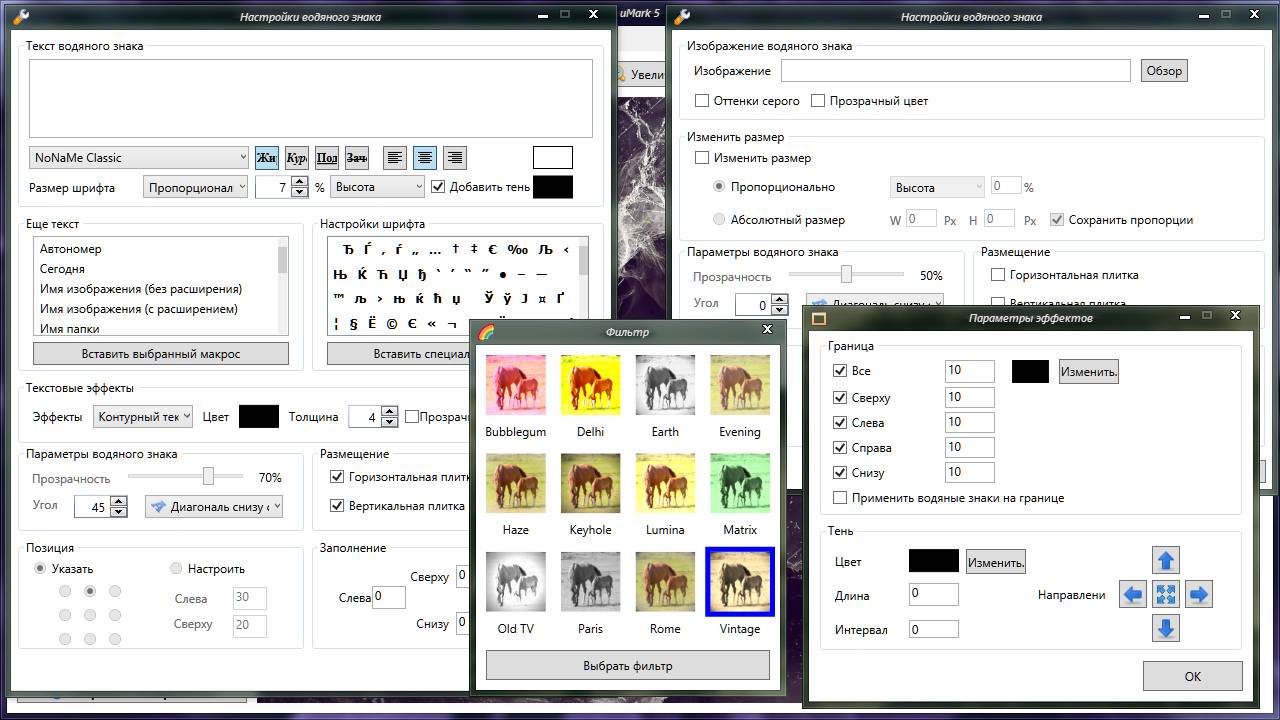Select the center shadow direction icon
The height and width of the screenshot is (720, 1280).
pyautogui.click(x=1166, y=594)
